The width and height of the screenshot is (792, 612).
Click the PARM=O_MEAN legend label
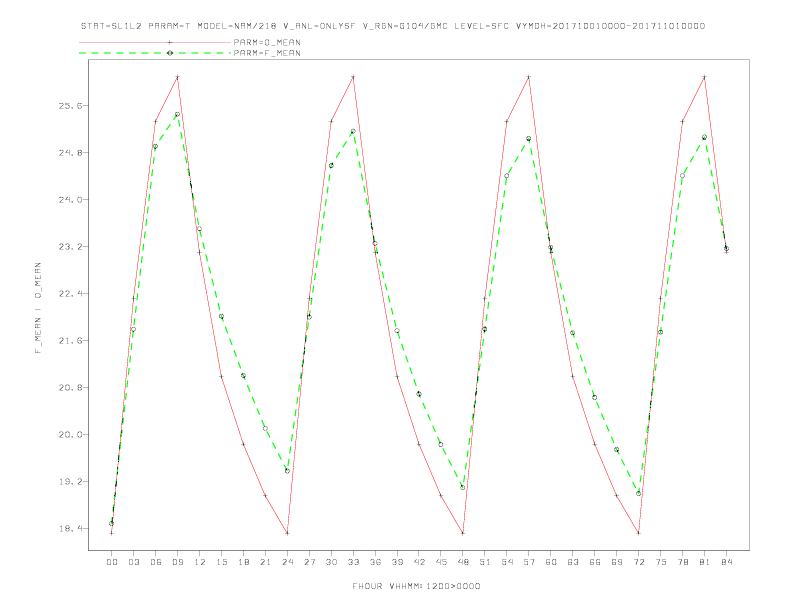pos(267,42)
